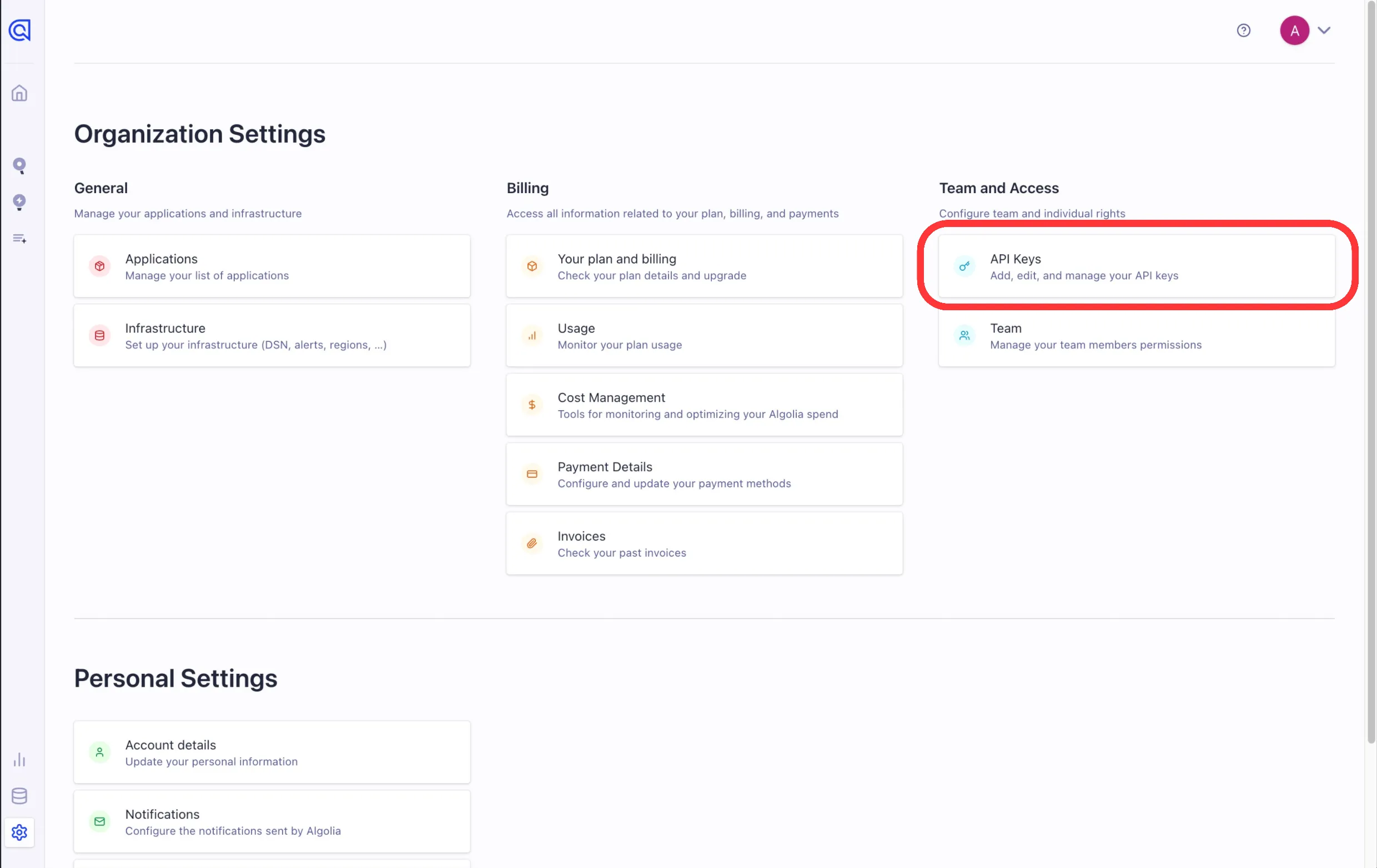Viewport: 1377px width, 868px height.
Task: Click the help question mark icon
Action: click(1243, 31)
